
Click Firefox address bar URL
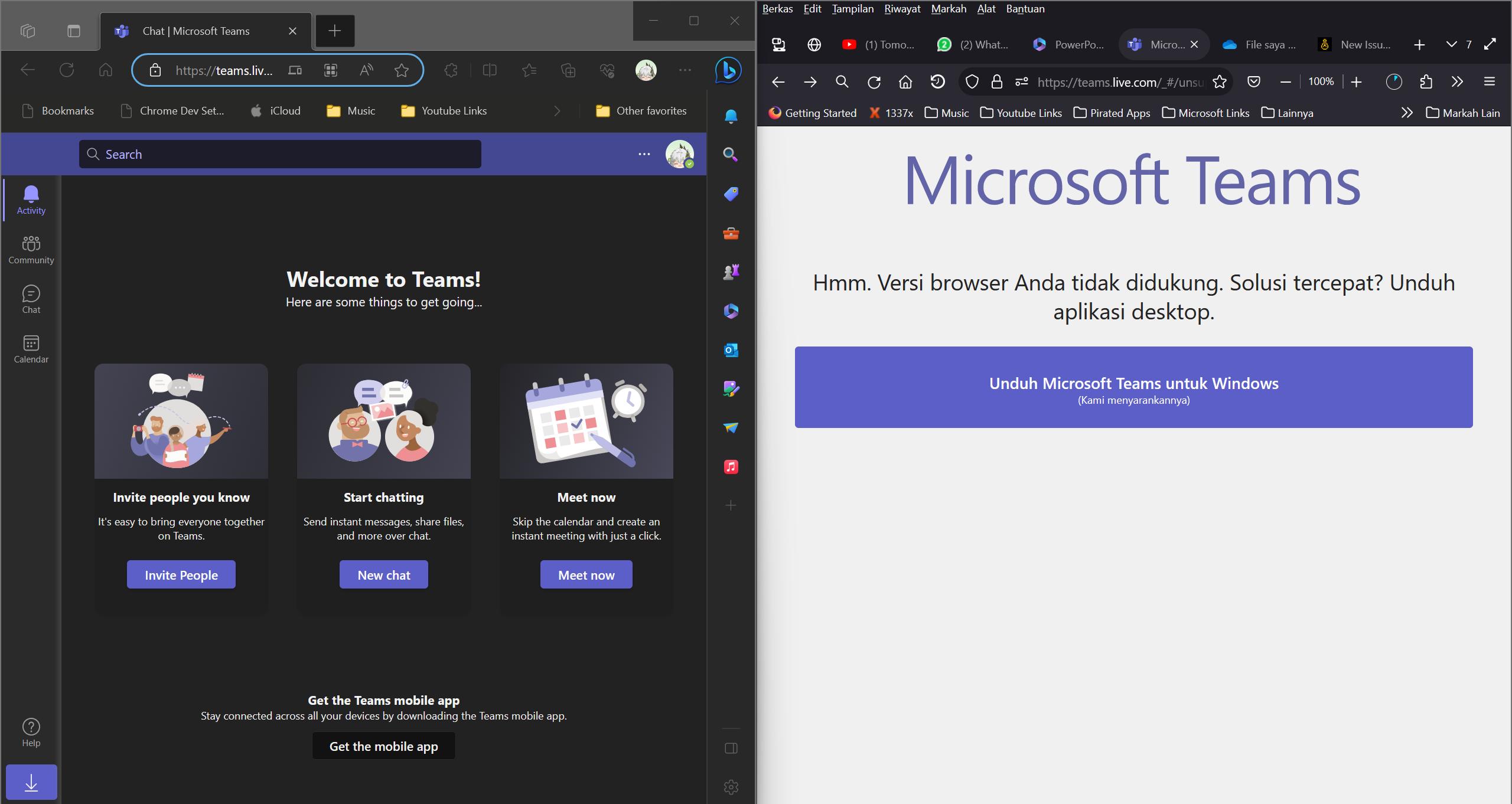coord(1120,82)
